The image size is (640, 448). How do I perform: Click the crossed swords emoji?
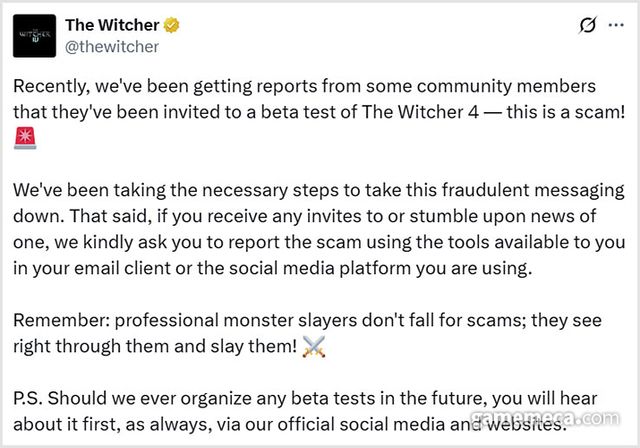click(x=314, y=348)
